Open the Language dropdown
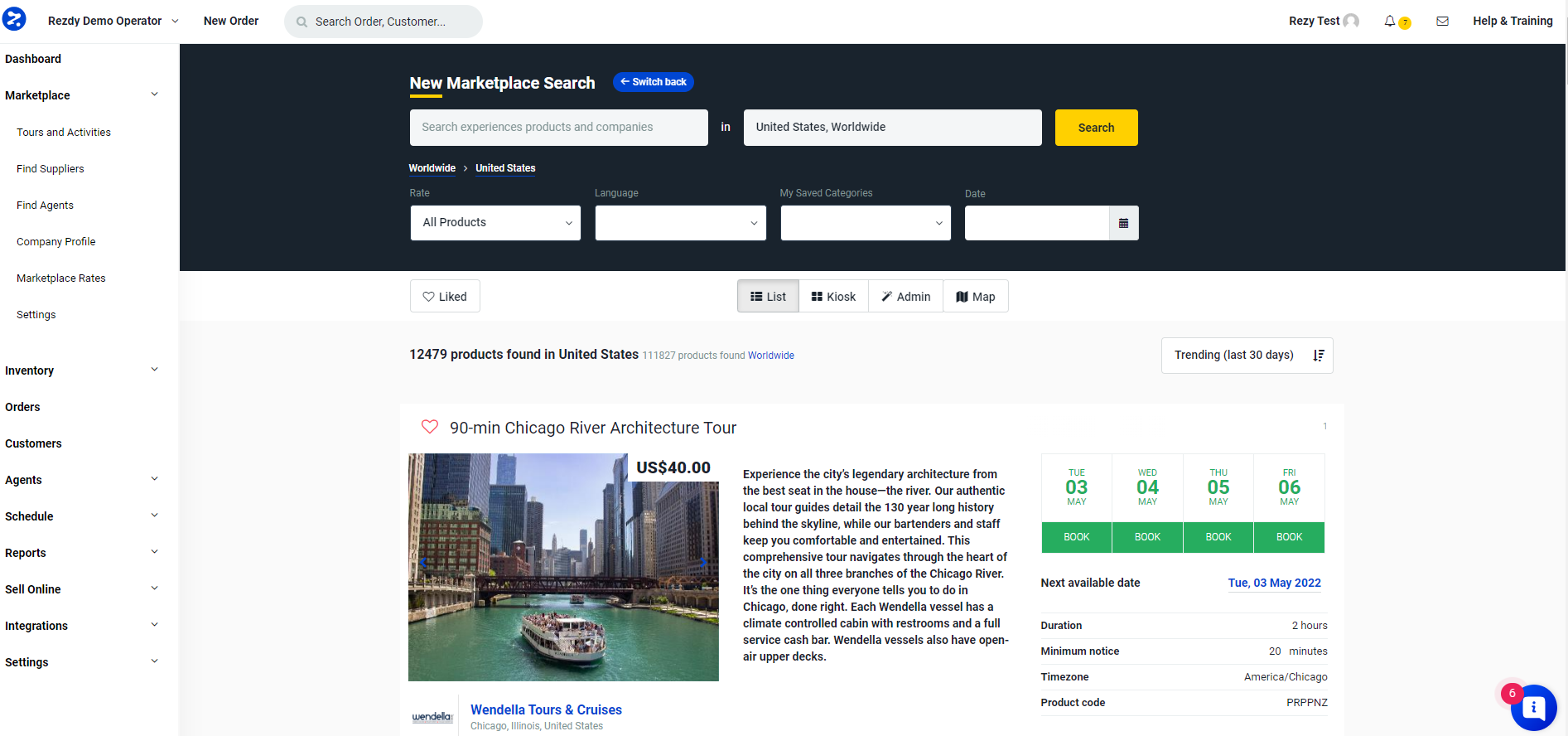The height and width of the screenshot is (736, 1568). tap(680, 223)
